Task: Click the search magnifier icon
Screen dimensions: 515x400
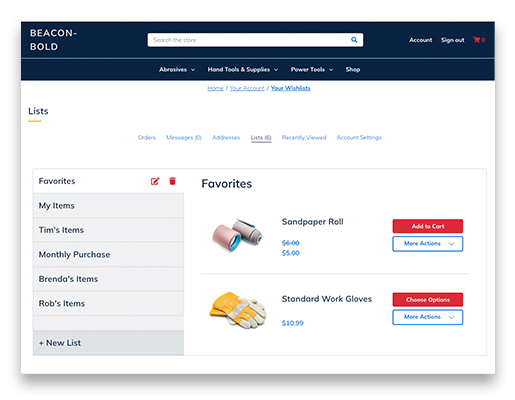Action: click(354, 40)
